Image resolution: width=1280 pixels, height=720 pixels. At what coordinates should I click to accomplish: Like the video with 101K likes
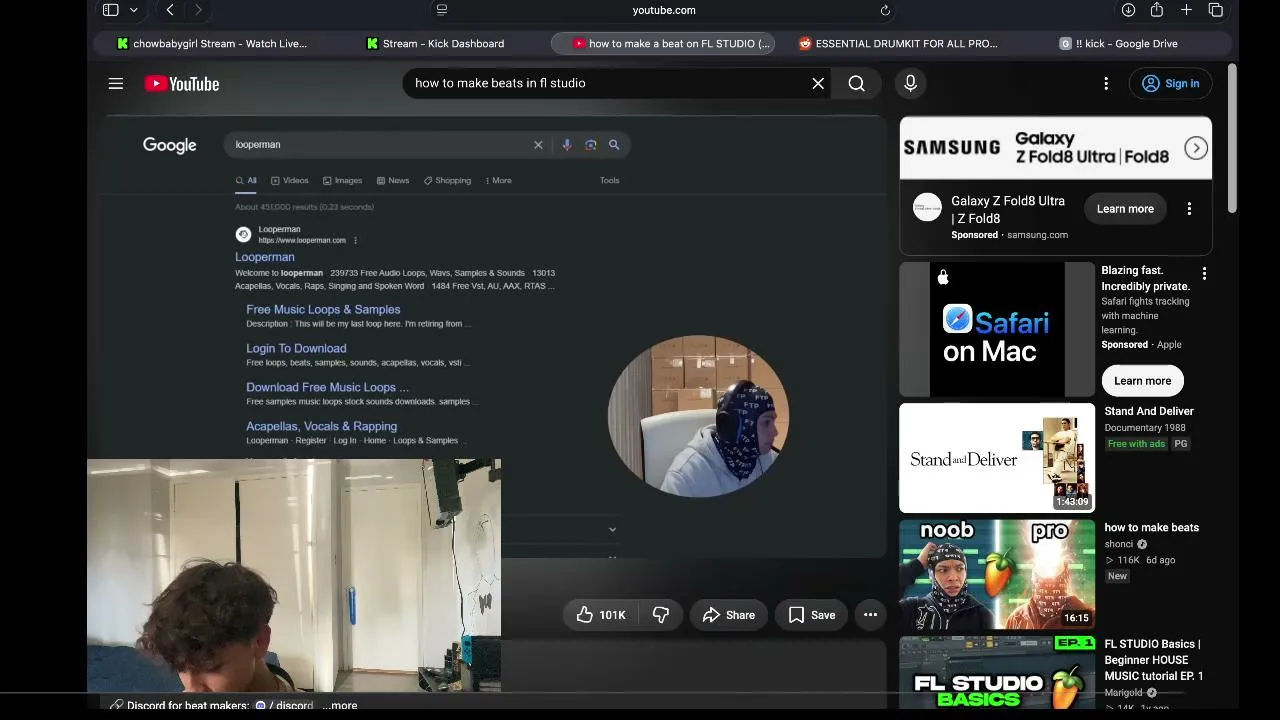tap(601, 615)
